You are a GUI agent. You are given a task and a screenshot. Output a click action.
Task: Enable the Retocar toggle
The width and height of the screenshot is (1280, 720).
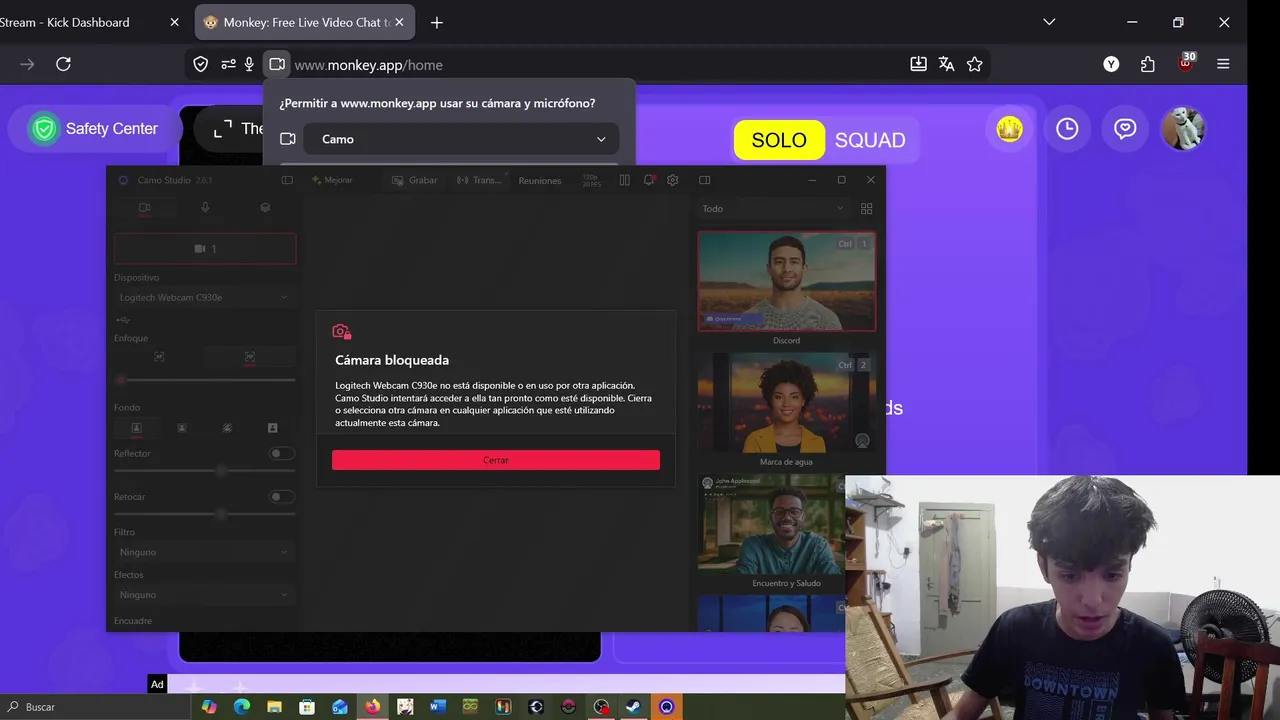coord(282,497)
